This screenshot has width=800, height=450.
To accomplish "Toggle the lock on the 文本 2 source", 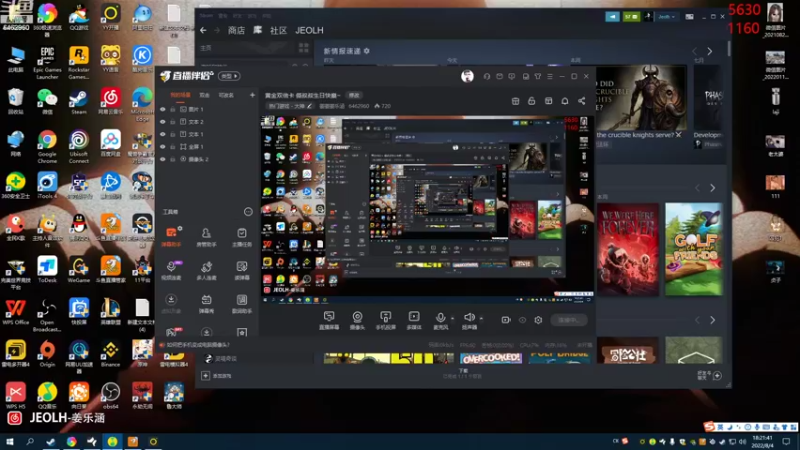I will (173, 122).
